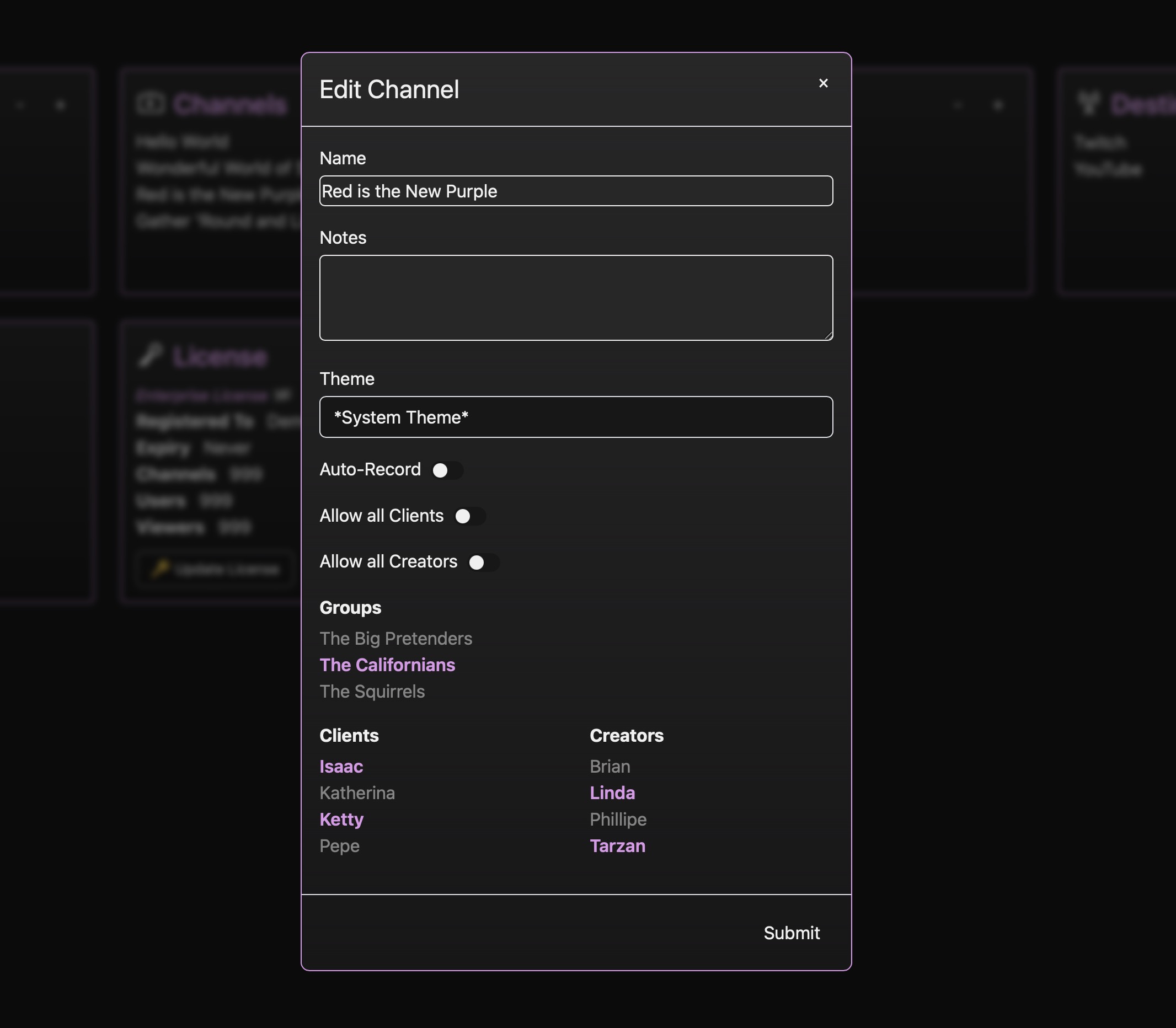Select The Squirrels group
Screen dimensions: 1176x1028
pos(372,691)
